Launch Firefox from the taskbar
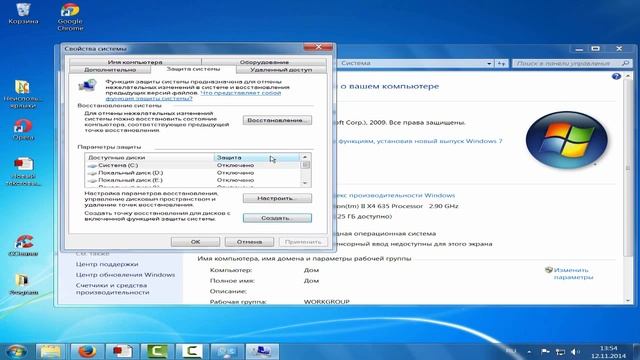The image size is (640, 360). 87,351
